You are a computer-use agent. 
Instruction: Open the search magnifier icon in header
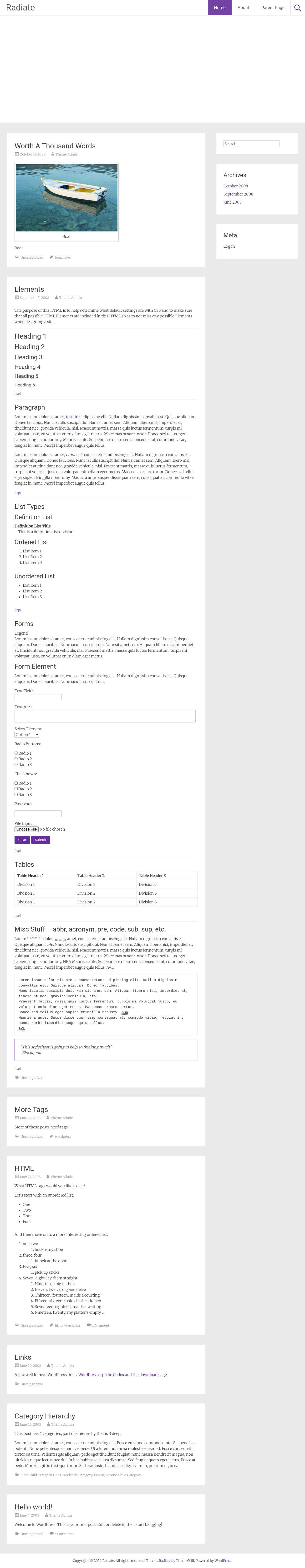click(x=297, y=8)
